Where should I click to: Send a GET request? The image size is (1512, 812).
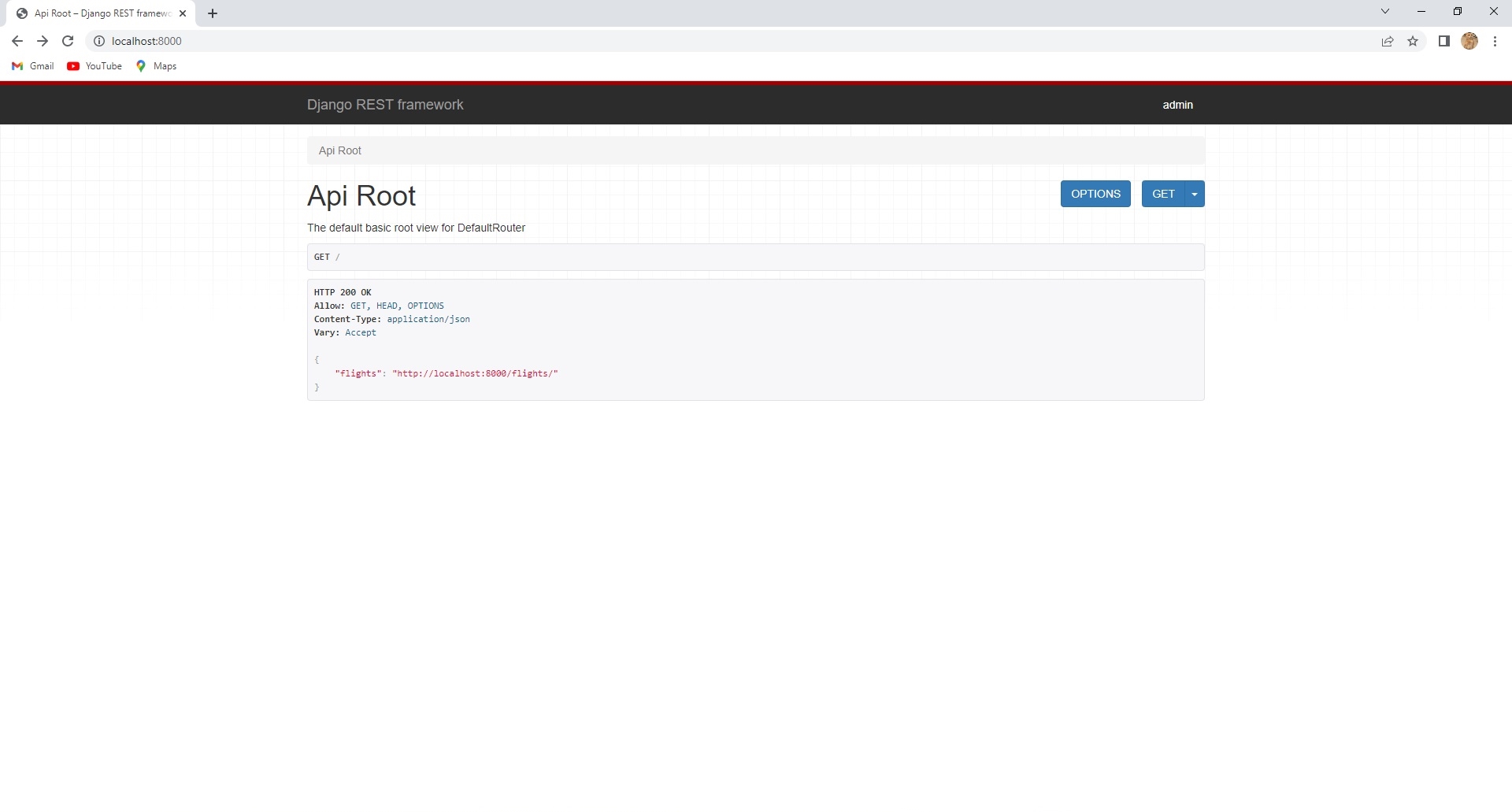coord(1163,194)
